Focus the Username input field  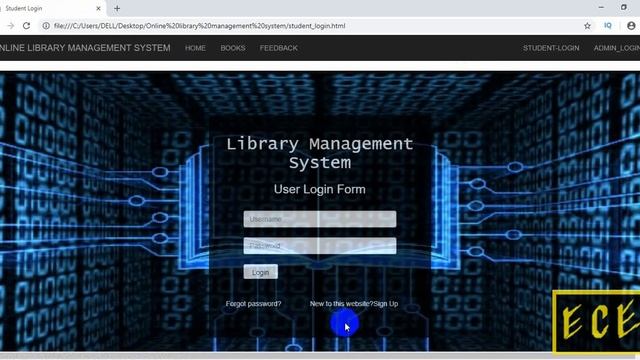(320, 219)
